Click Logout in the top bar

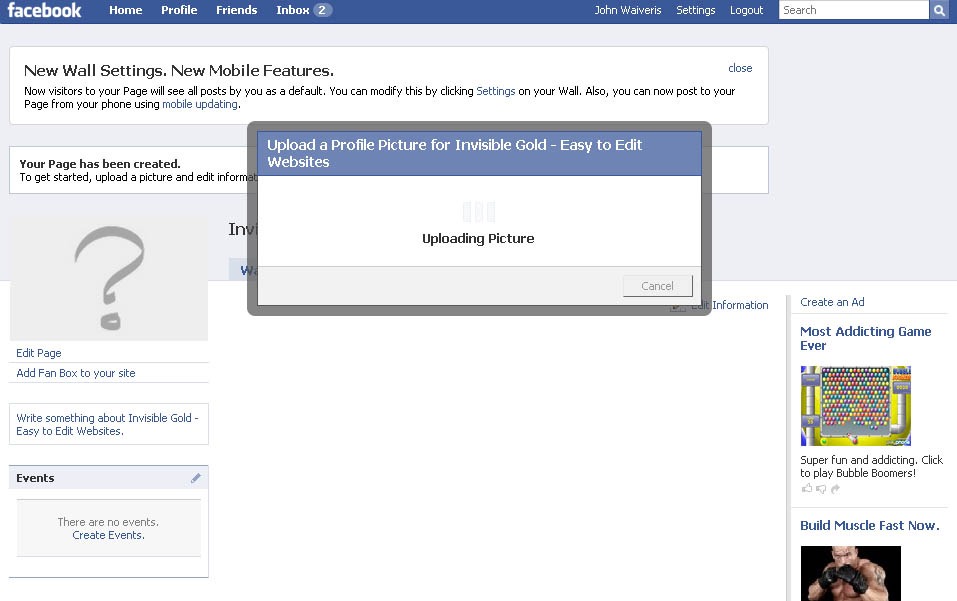[746, 10]
